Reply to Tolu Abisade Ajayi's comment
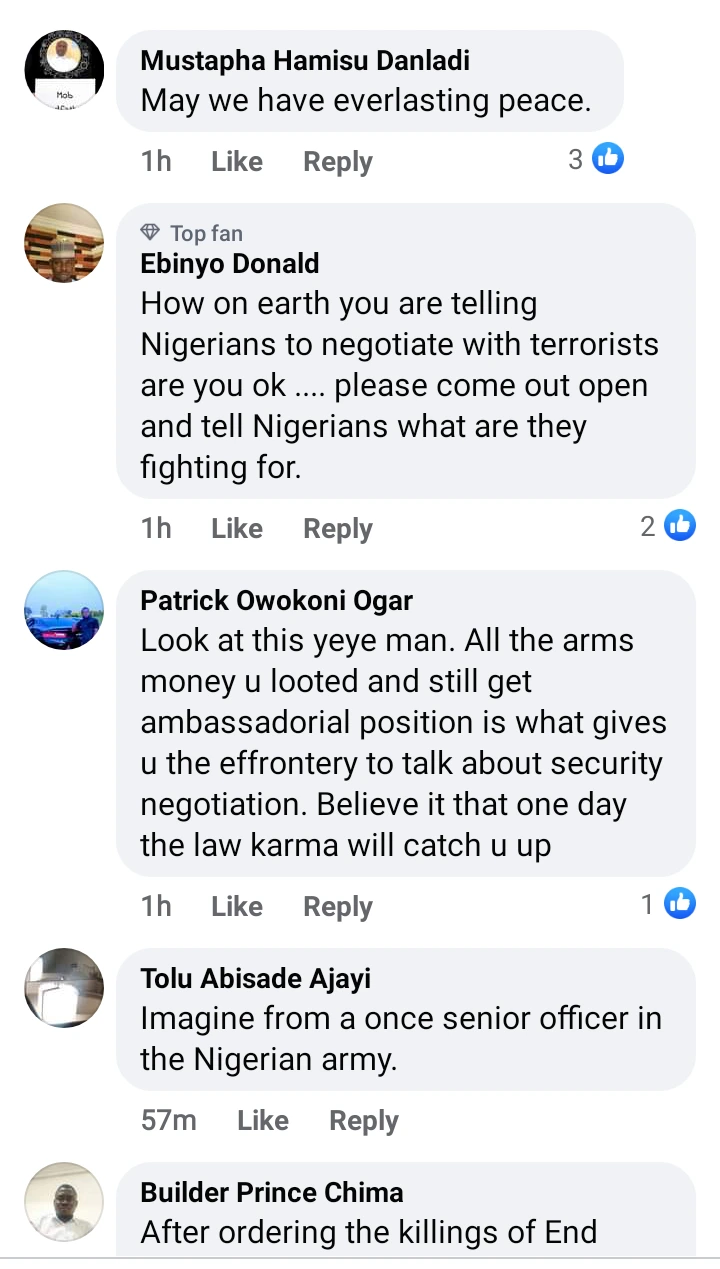Screen dimensions: 720x1269 point(364,1120)
